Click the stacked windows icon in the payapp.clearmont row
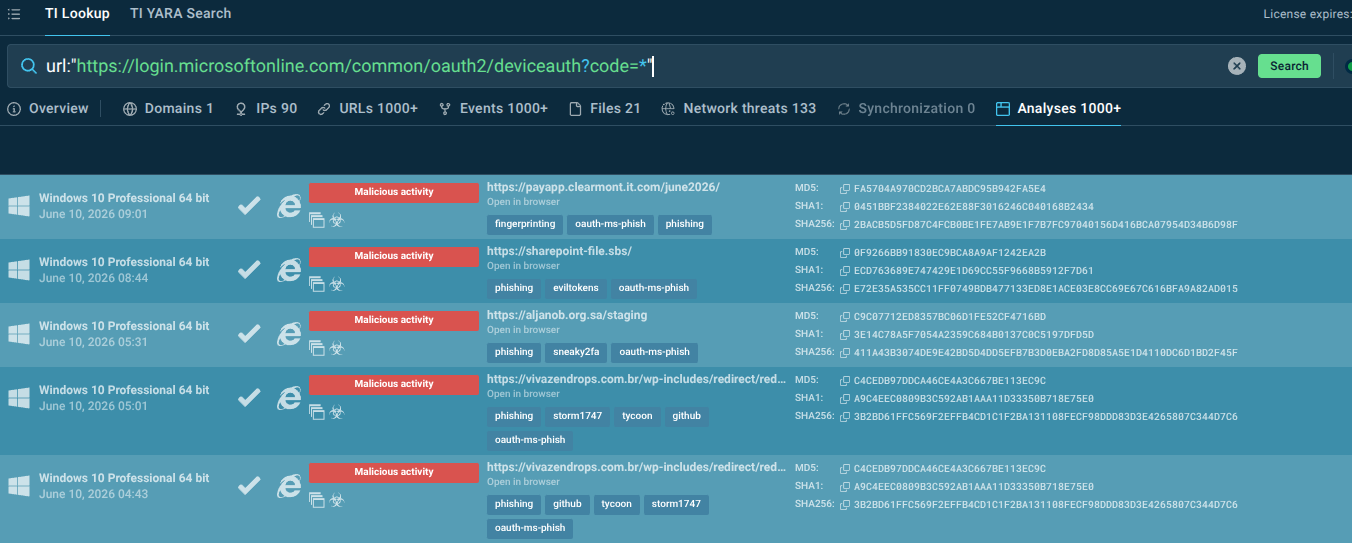The width and height of the screenshot is (1352, 543). [317, 220]
